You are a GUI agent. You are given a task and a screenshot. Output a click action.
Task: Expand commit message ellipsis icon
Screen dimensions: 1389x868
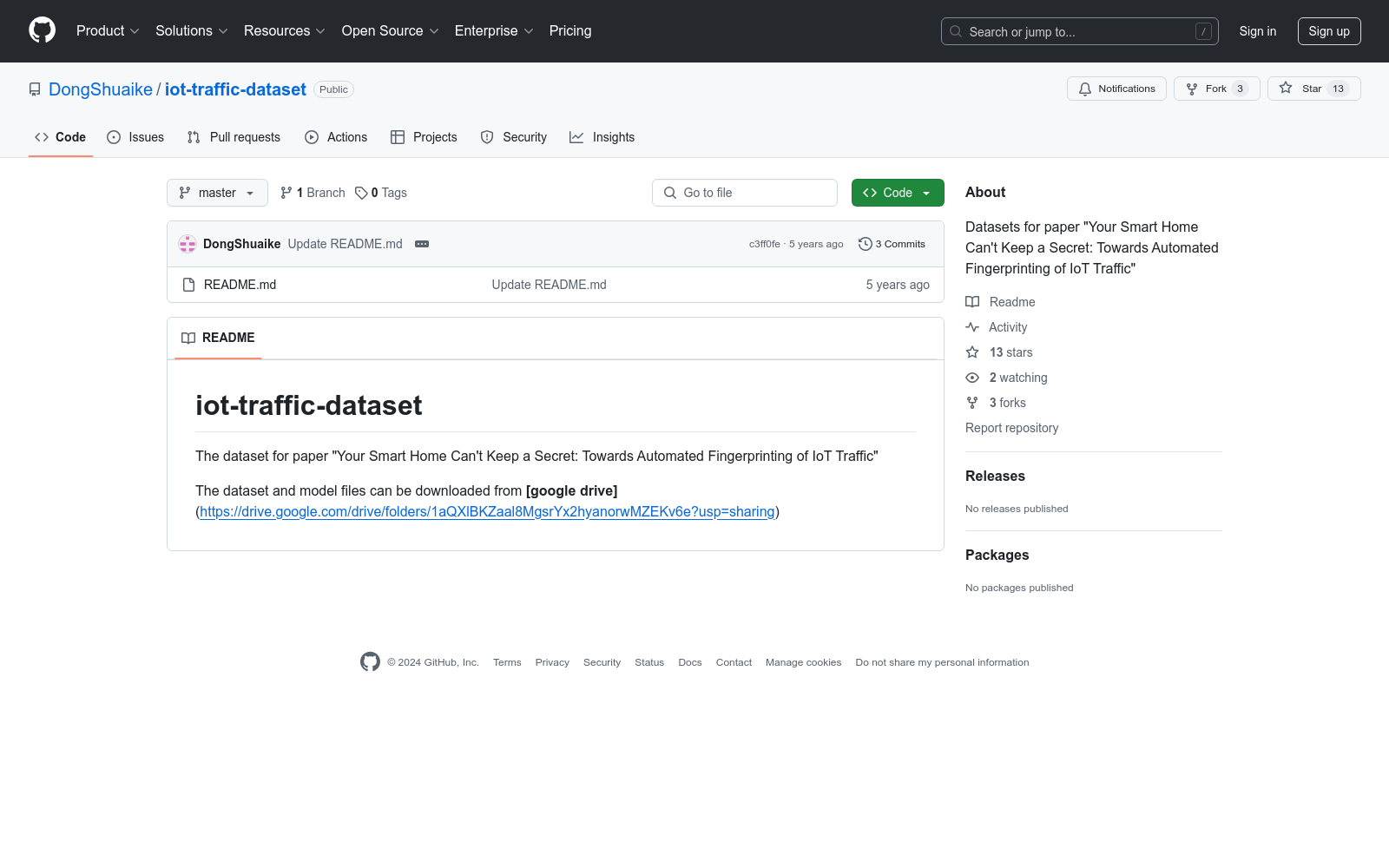(x=422, y=244)
